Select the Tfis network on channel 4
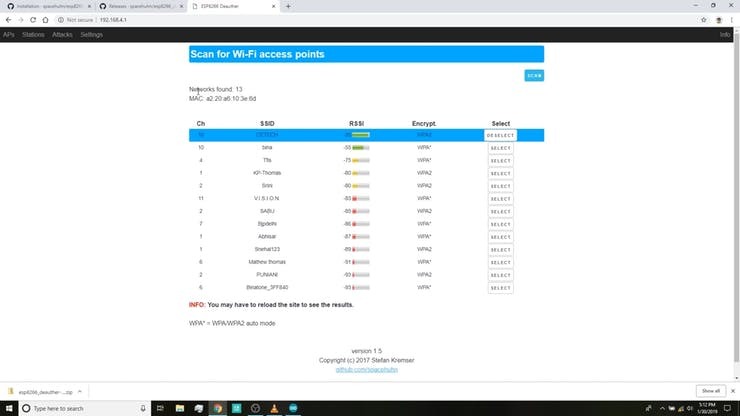This screenshot has height=416, width=740. (x=501, y=161)
